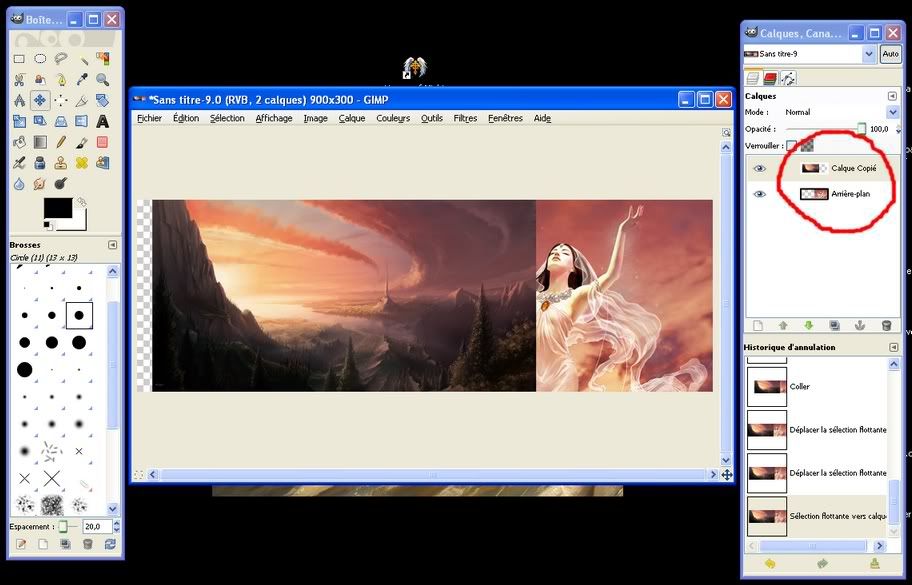Open the Calques panel configuration menu arrow
Screen dimensions: 912x585
[x=892, y=96]
